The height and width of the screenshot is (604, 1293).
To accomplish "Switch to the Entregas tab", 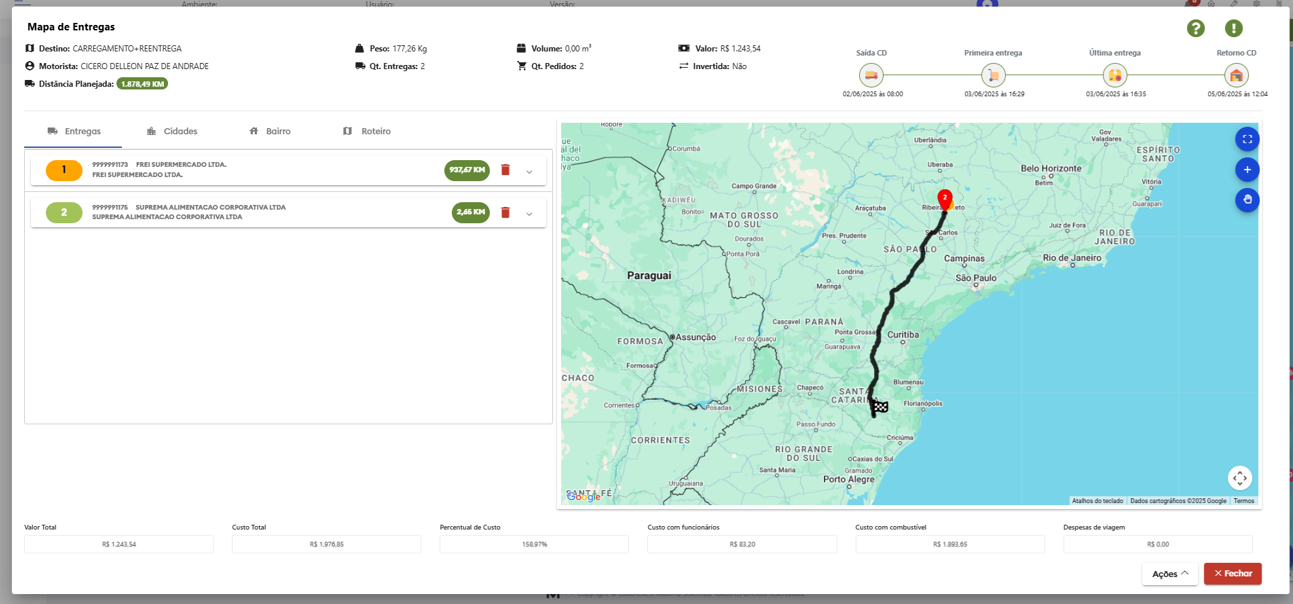I will (74, 131).
